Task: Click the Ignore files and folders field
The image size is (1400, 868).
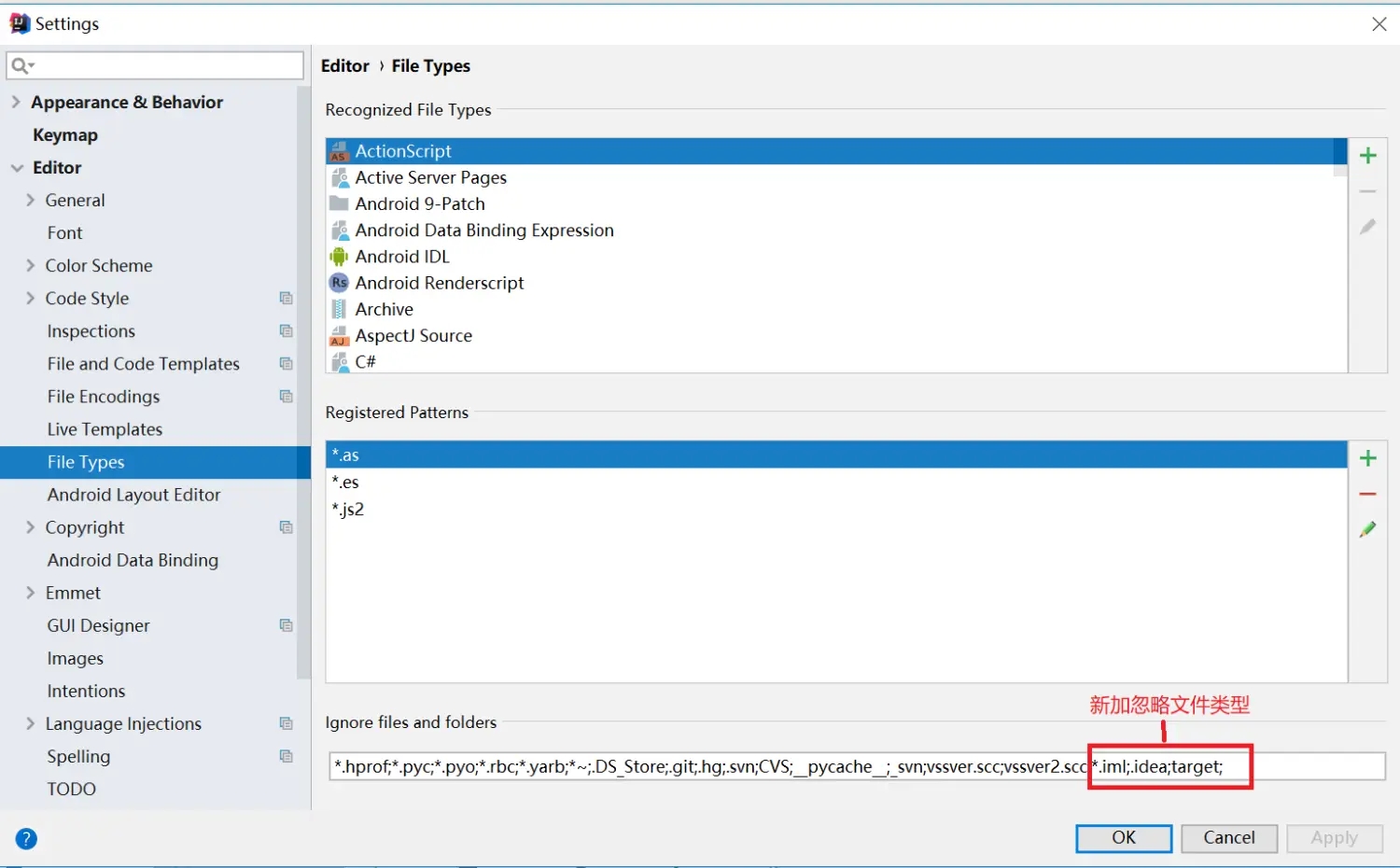Action: tap(857, 767)
